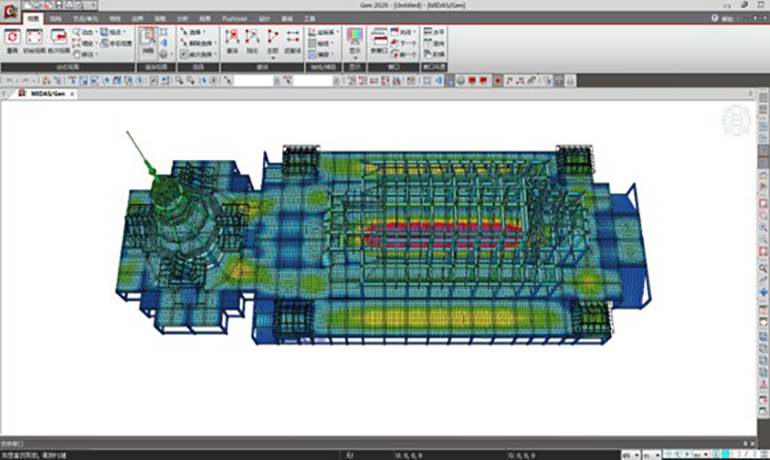Open the Unselect dropdown in the Selection group

(x=197, y=43)
